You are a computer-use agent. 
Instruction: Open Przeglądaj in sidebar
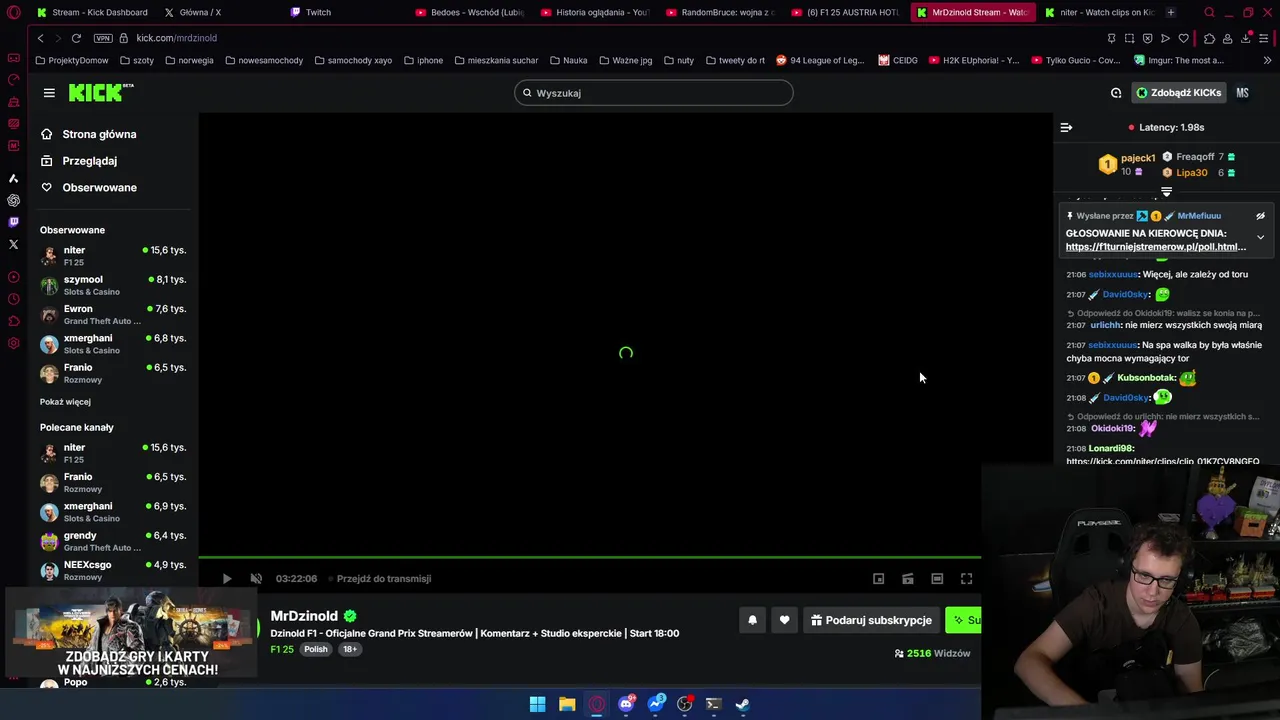(x=89, y=161)
